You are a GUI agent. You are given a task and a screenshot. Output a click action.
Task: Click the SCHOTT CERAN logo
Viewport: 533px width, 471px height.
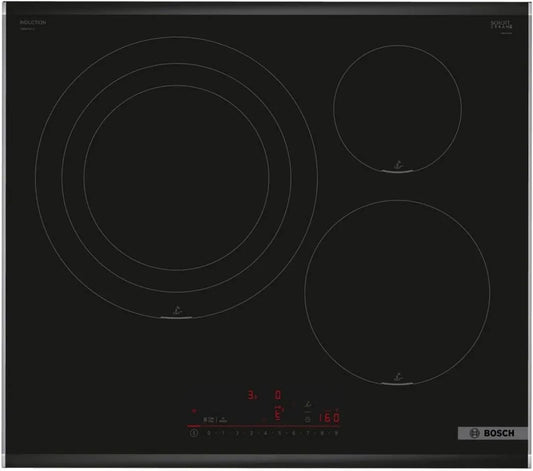501,24
